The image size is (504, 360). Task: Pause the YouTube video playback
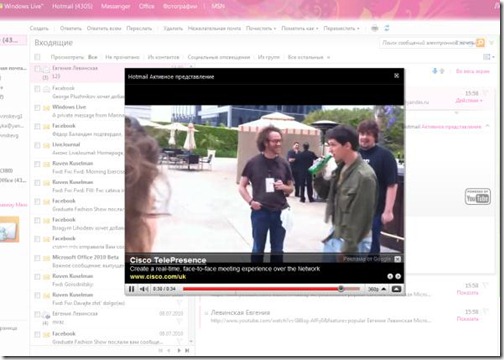click(131, 289)
